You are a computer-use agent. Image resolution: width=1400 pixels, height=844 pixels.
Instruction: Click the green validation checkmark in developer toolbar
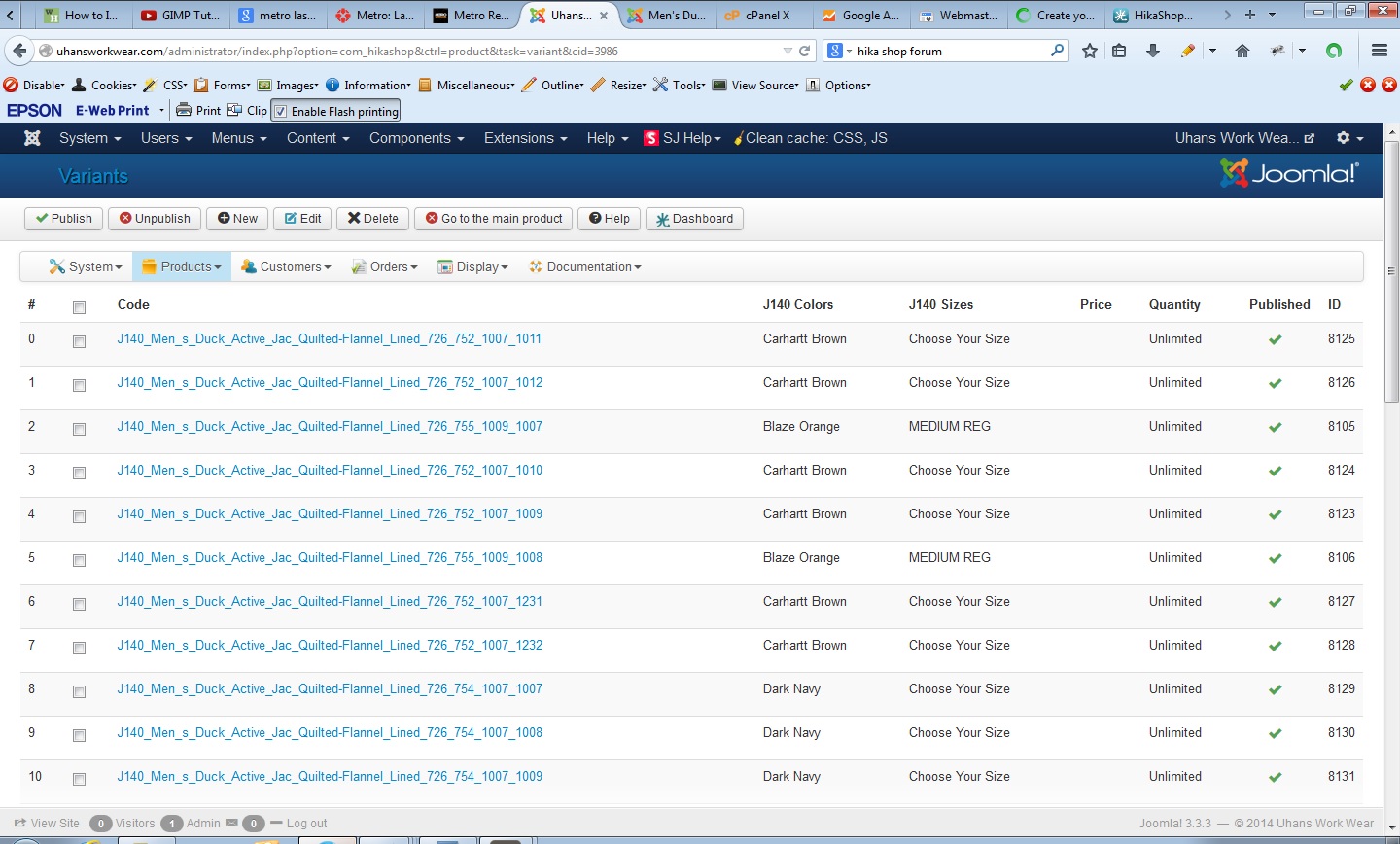pos(1347,85)
